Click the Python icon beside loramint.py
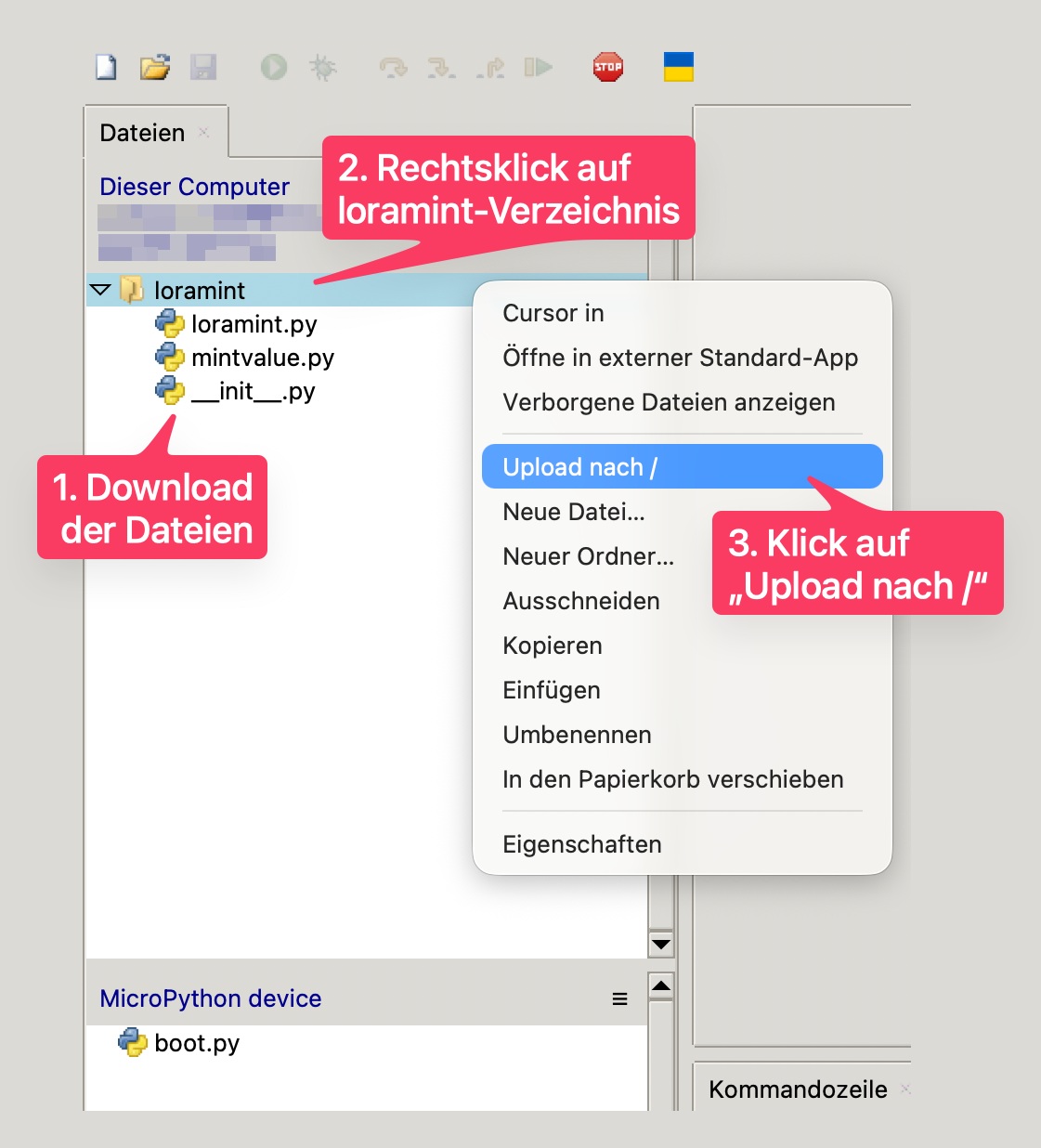This screenshot has width=1041, height=1148. (169, 323)
